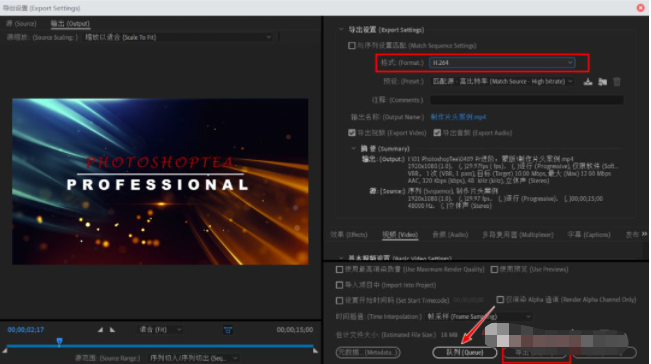This screenshot has height=364, width=651.
Task: Open the Source Range dropdown
Action: pos(193,358)
